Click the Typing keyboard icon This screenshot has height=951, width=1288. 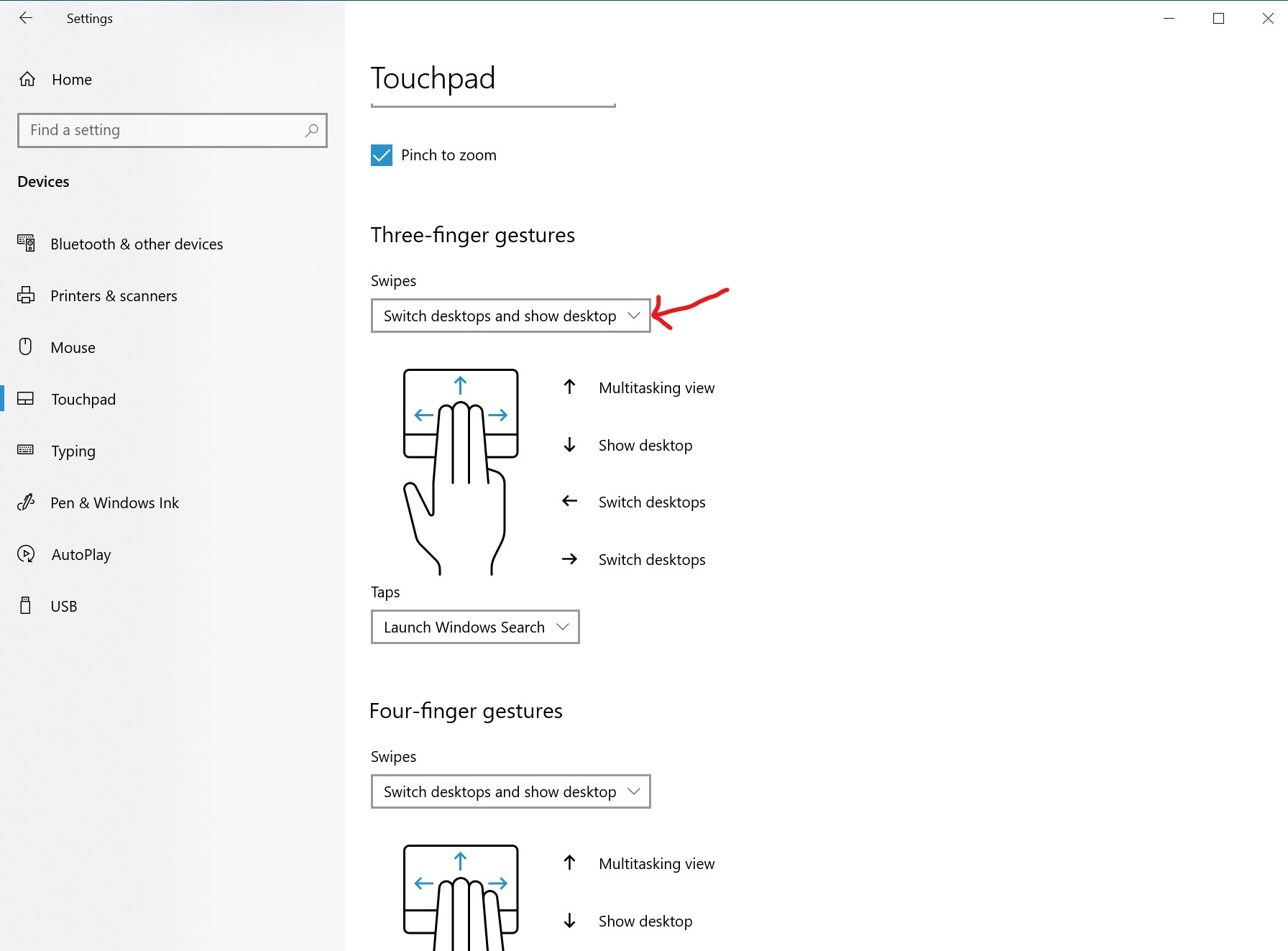click(x=26, y=450)
